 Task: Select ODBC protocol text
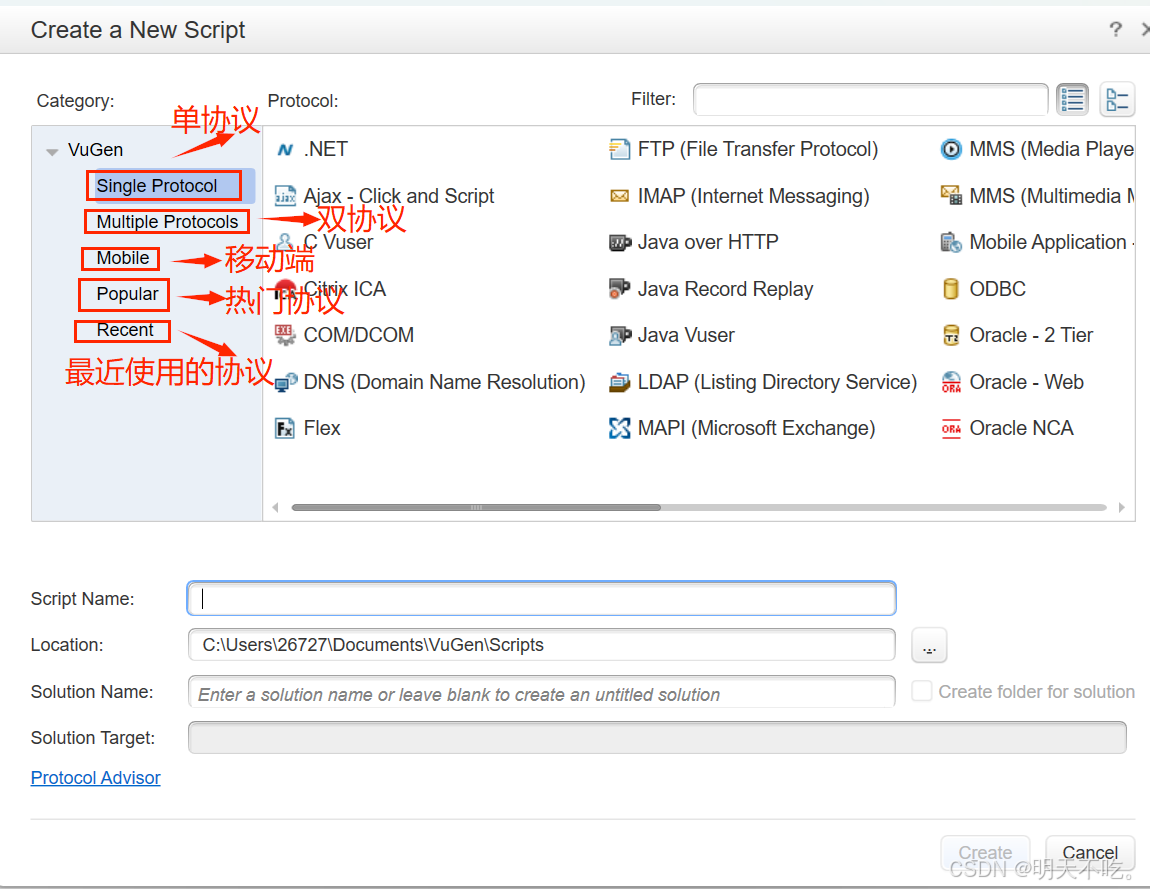(997, 289)
